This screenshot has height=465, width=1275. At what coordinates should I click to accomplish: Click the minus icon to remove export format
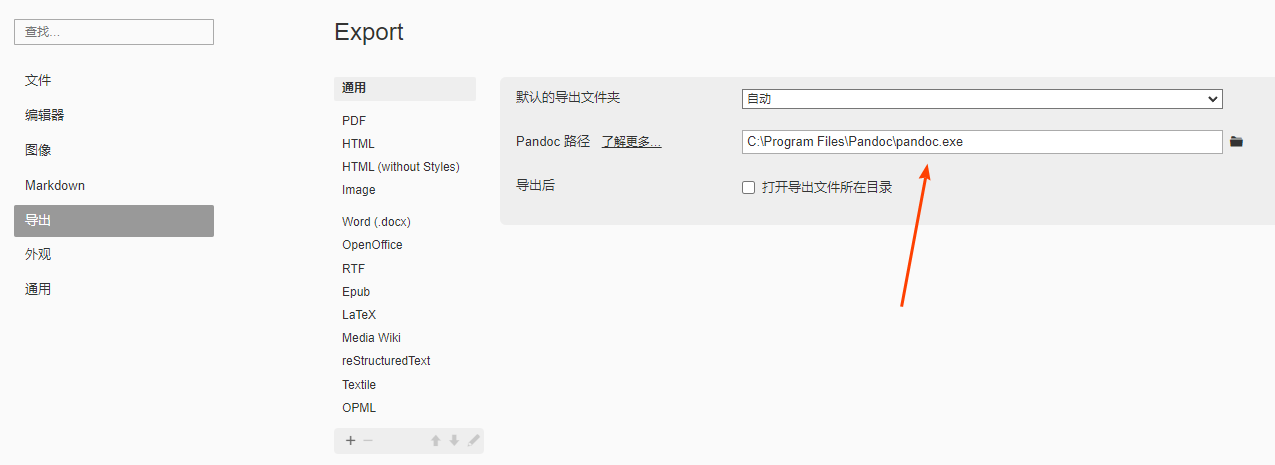368,441
